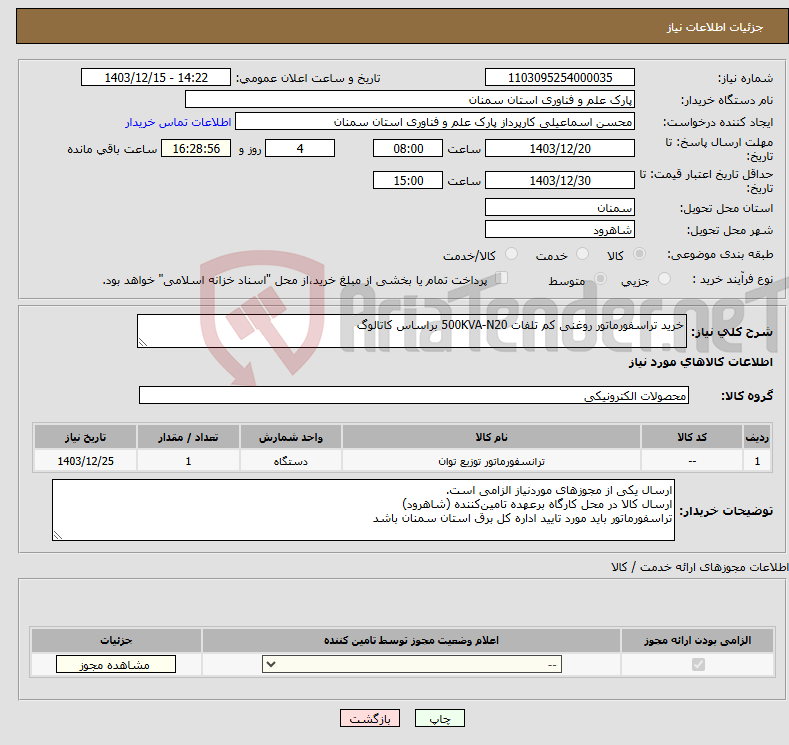Click the بازگشت back button
Image resolution: width=789 pixels, height=745 pixels.
tap(370, 718)
